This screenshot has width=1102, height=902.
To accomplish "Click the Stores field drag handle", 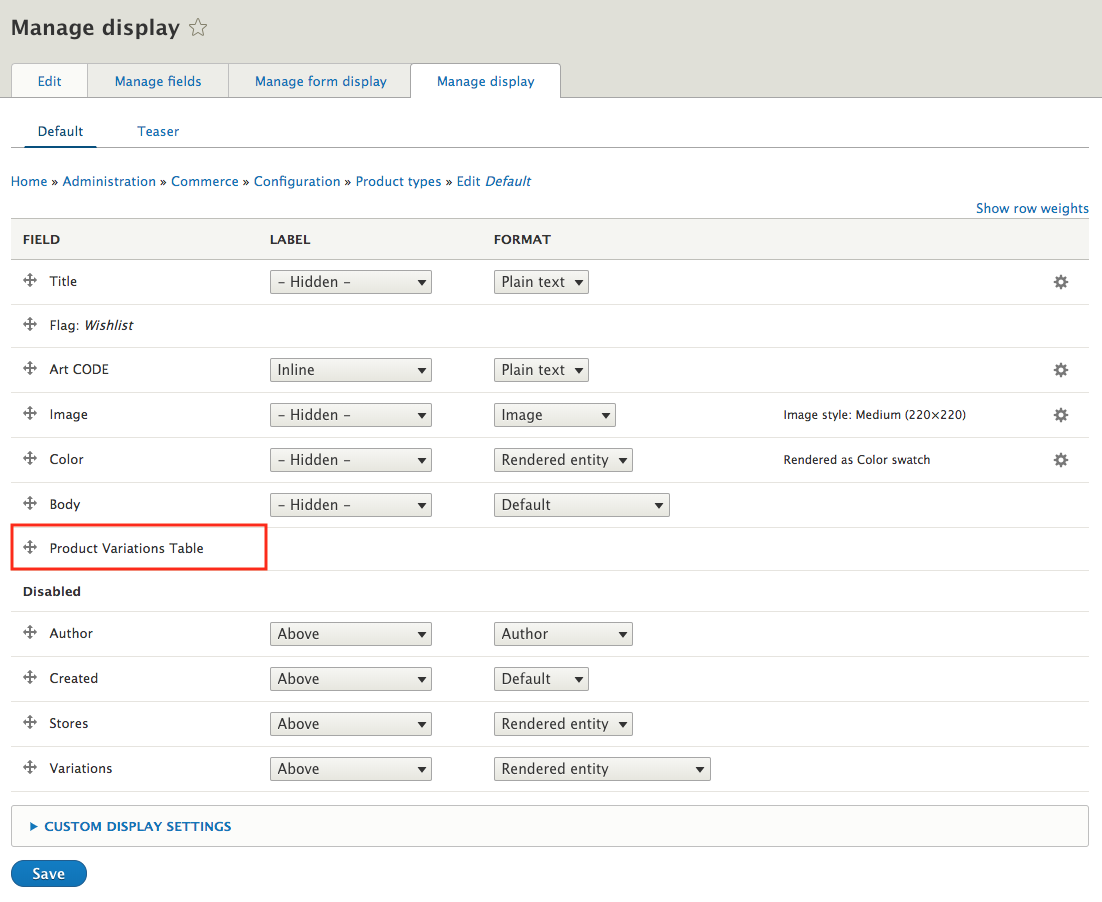I will pyautogui.click(x=30, y=723).
